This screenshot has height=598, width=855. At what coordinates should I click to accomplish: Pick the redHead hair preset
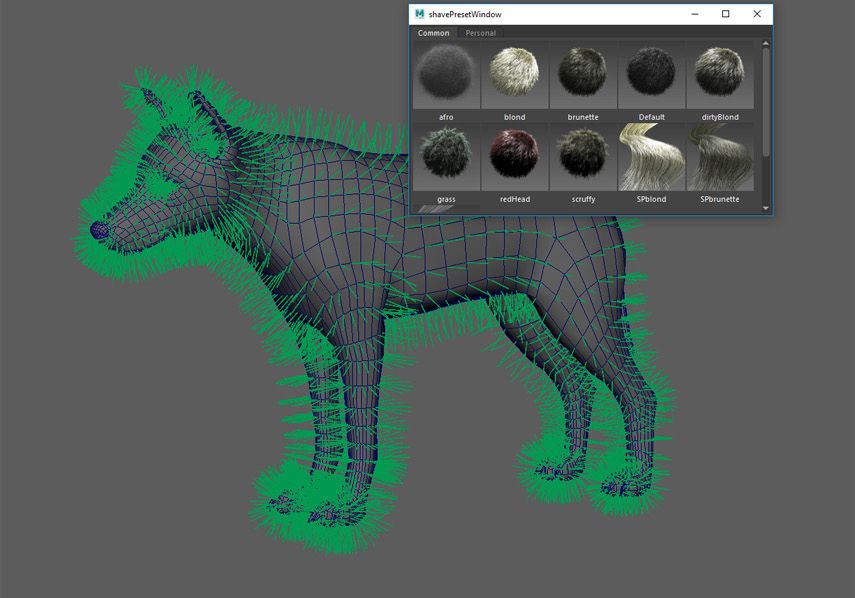(x=514, y=157)
